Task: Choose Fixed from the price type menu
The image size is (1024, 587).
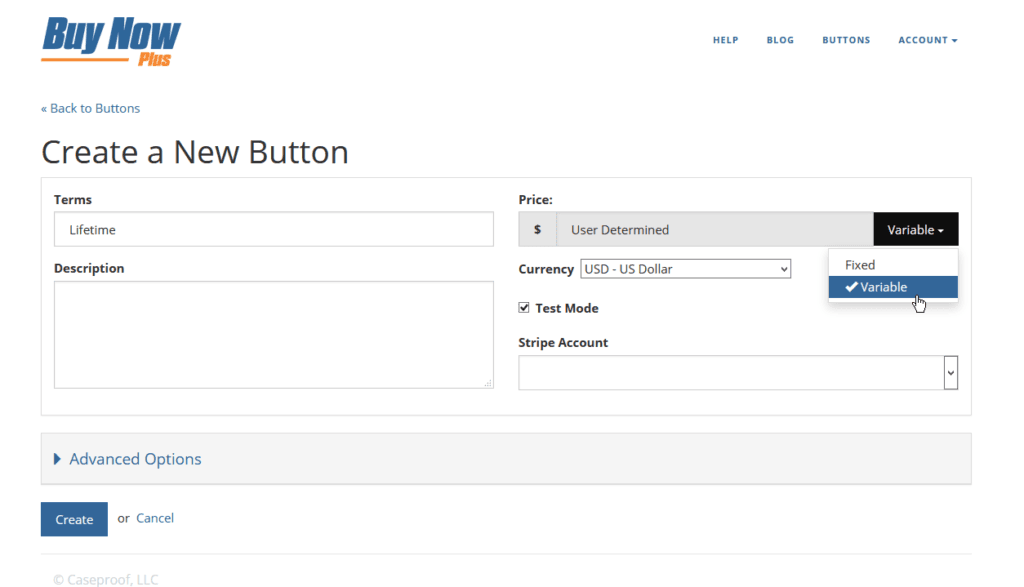Action: (x=860, y=265)
